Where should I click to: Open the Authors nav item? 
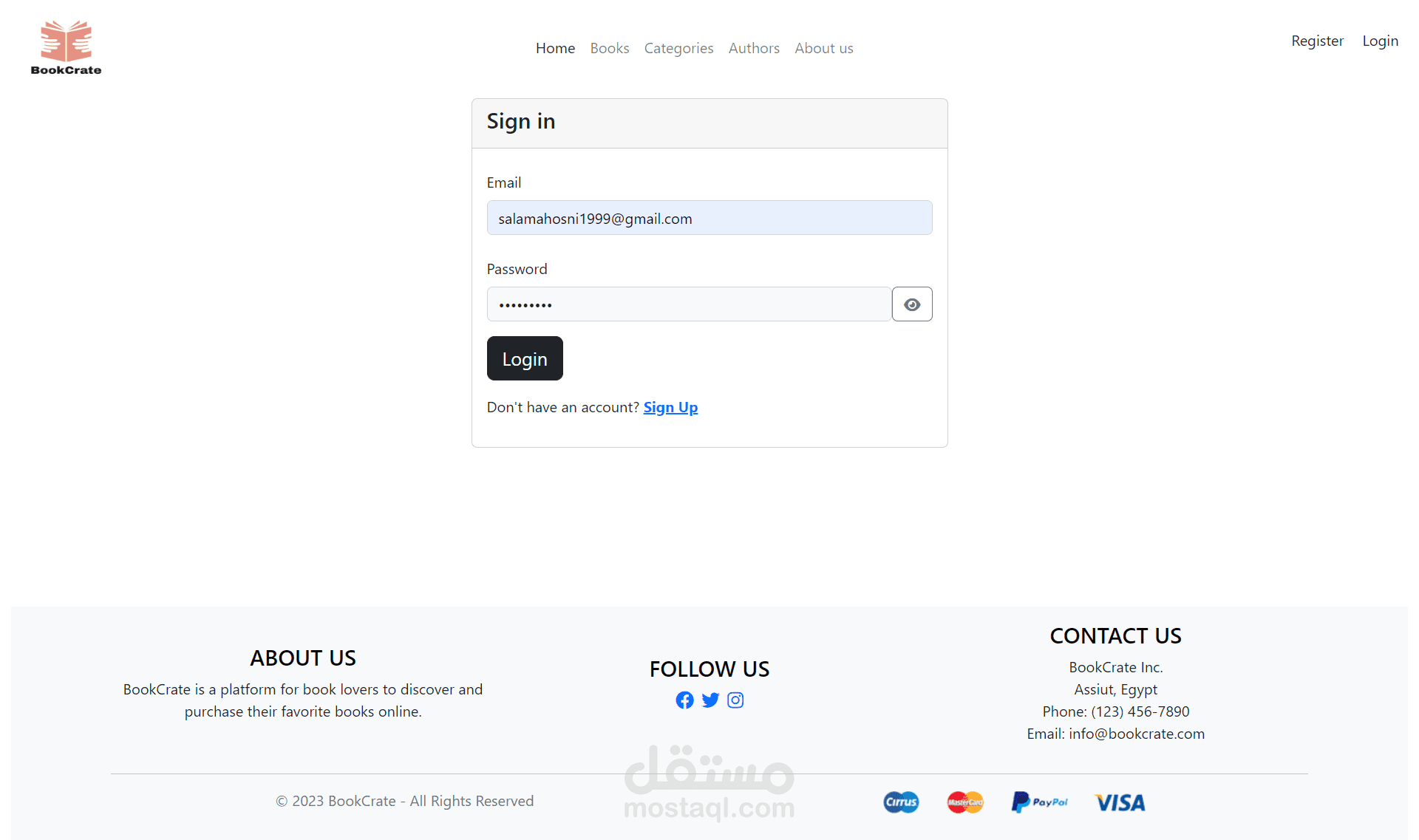[754, 48]
